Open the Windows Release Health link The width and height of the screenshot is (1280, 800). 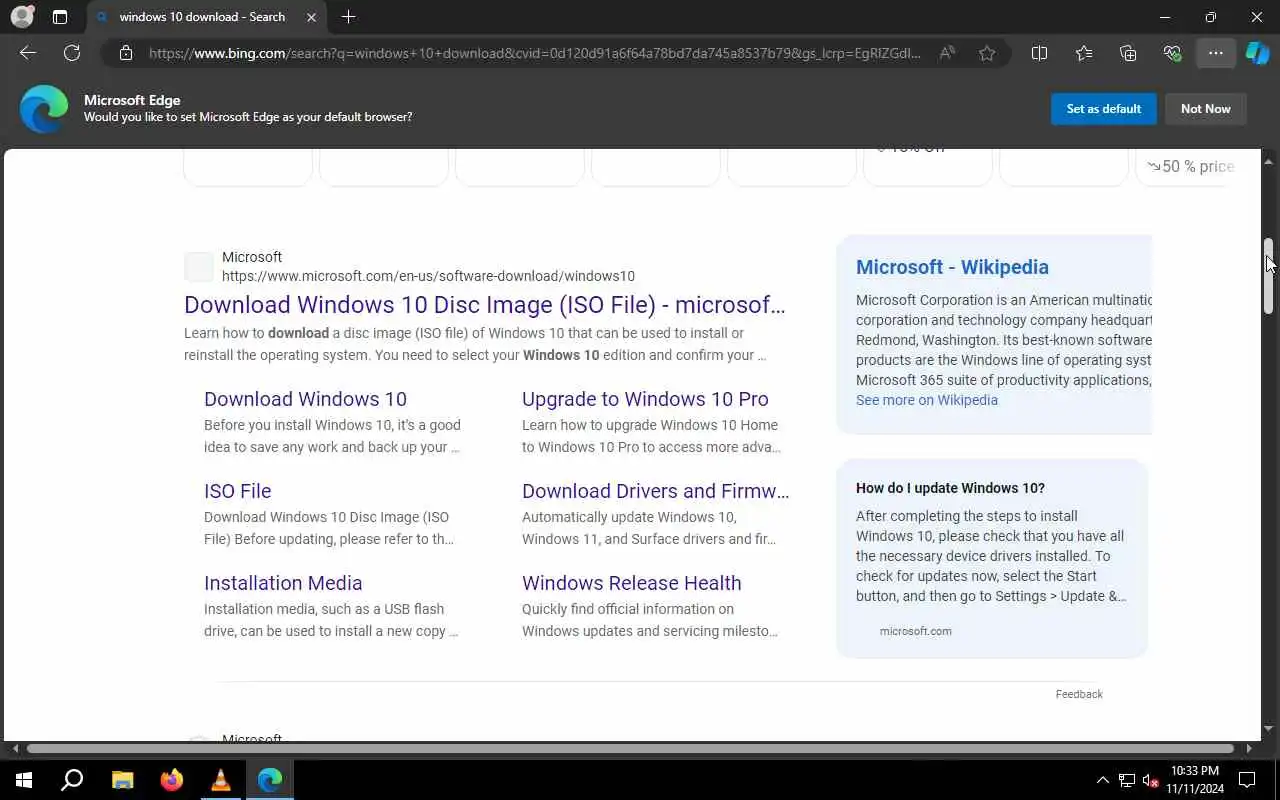coord(631,583)
